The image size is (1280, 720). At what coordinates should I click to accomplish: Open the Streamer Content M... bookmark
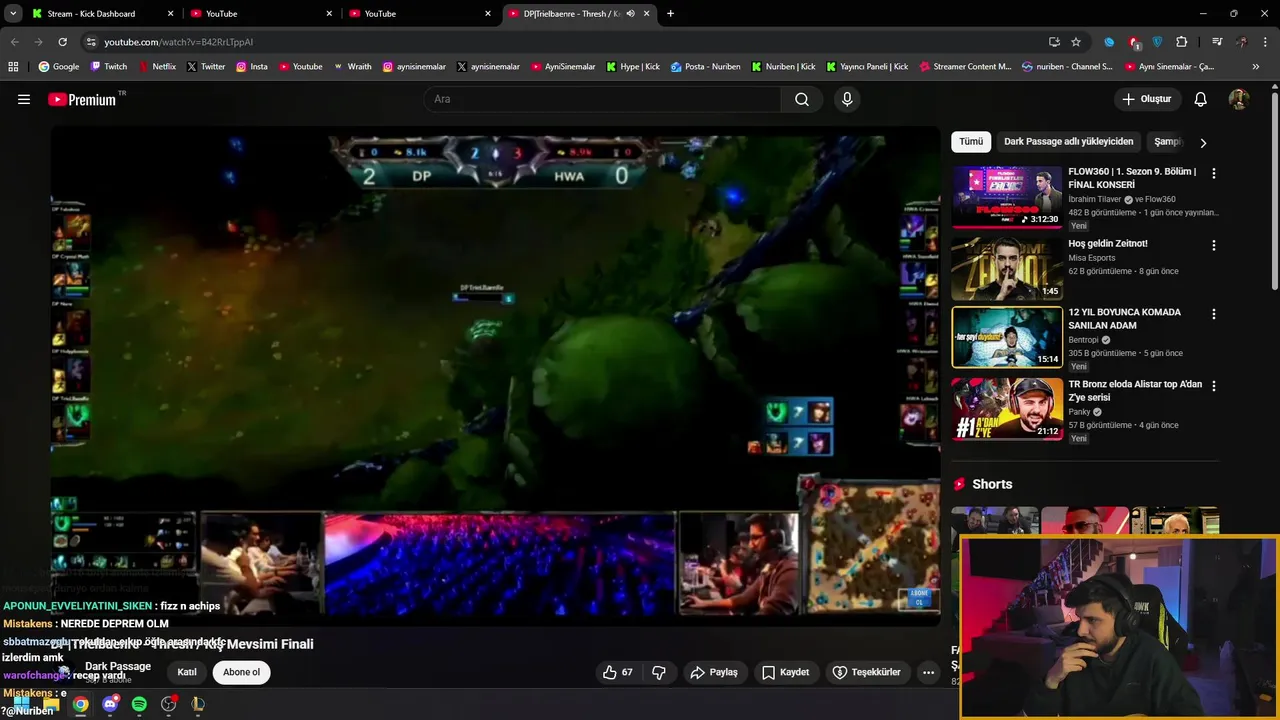click(964, 66)
